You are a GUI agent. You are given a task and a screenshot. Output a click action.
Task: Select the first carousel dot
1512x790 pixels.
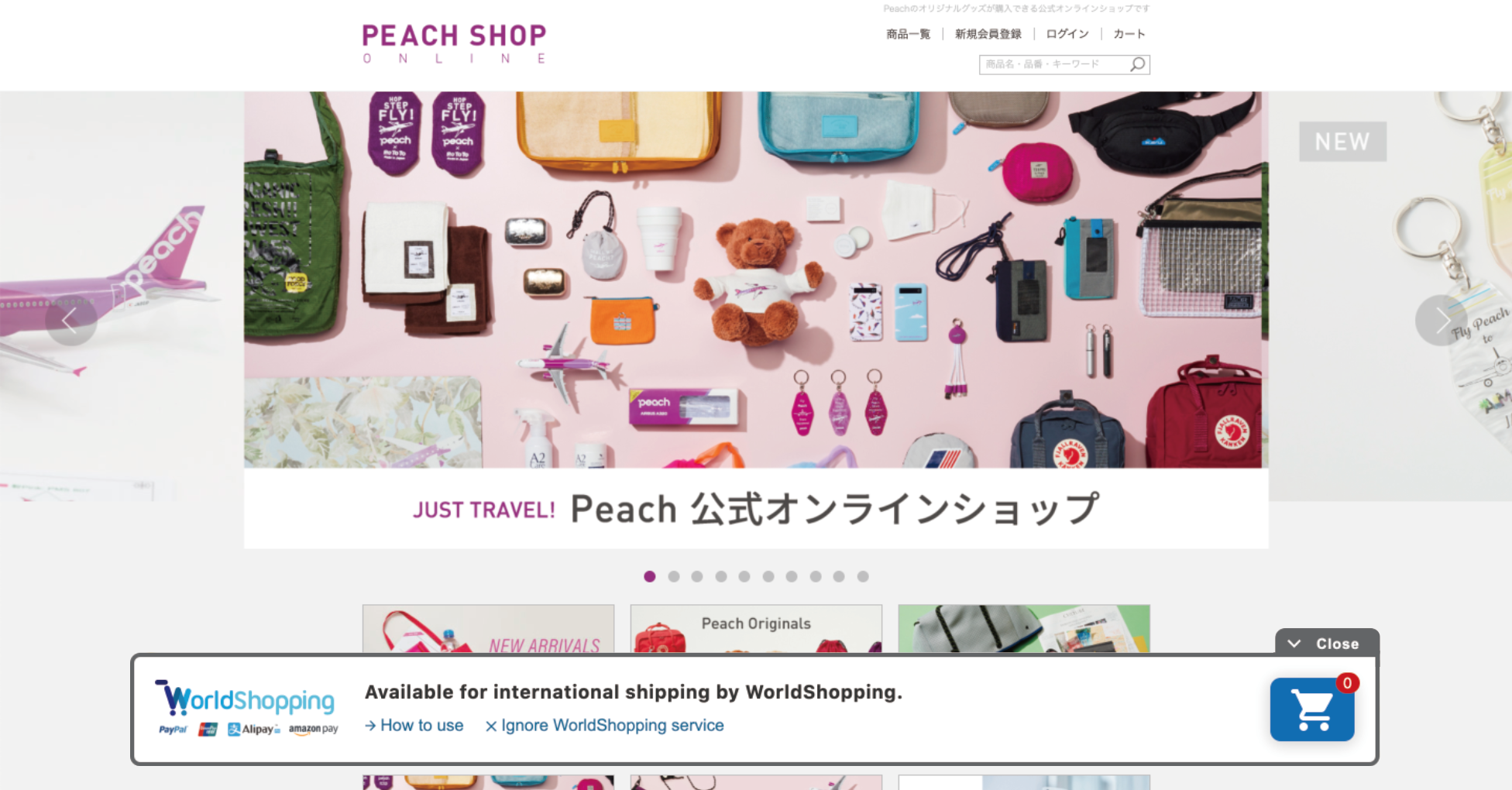650,576
